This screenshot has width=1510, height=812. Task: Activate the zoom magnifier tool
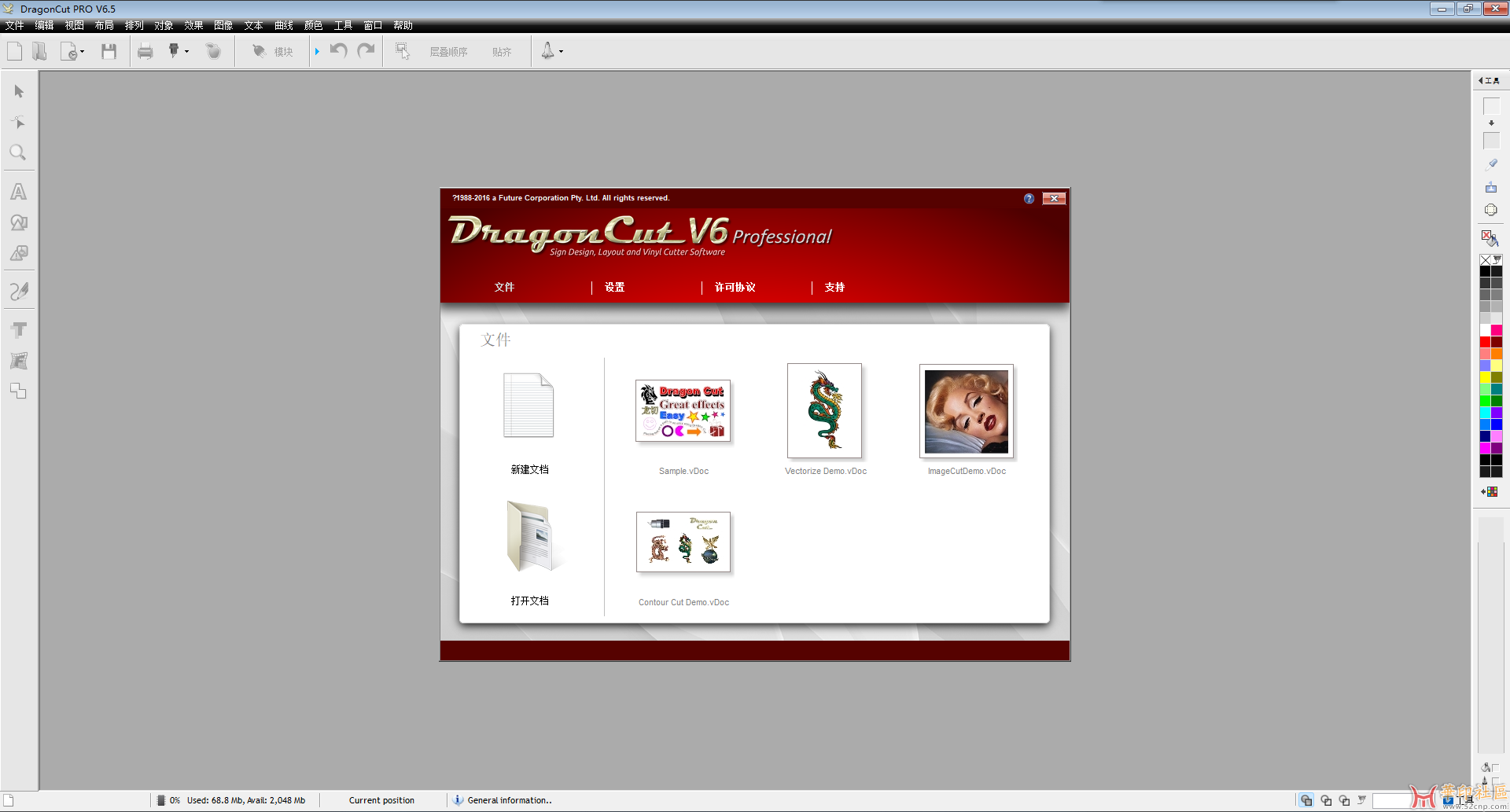pyautogui.click(x=18, y=152)
